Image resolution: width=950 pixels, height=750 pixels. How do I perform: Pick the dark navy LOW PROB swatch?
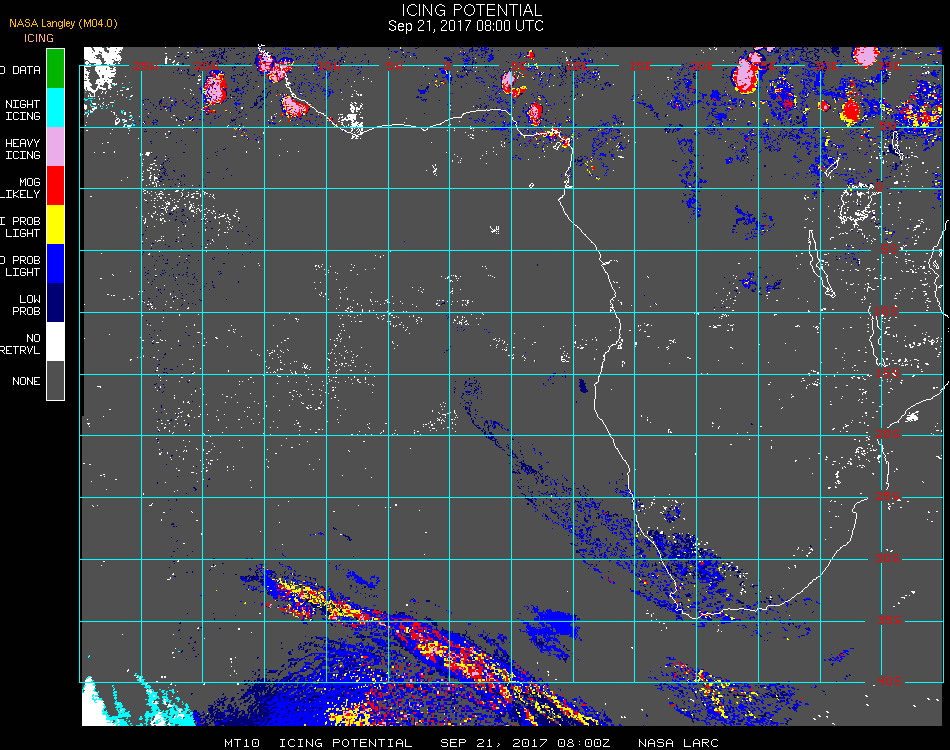55,303
